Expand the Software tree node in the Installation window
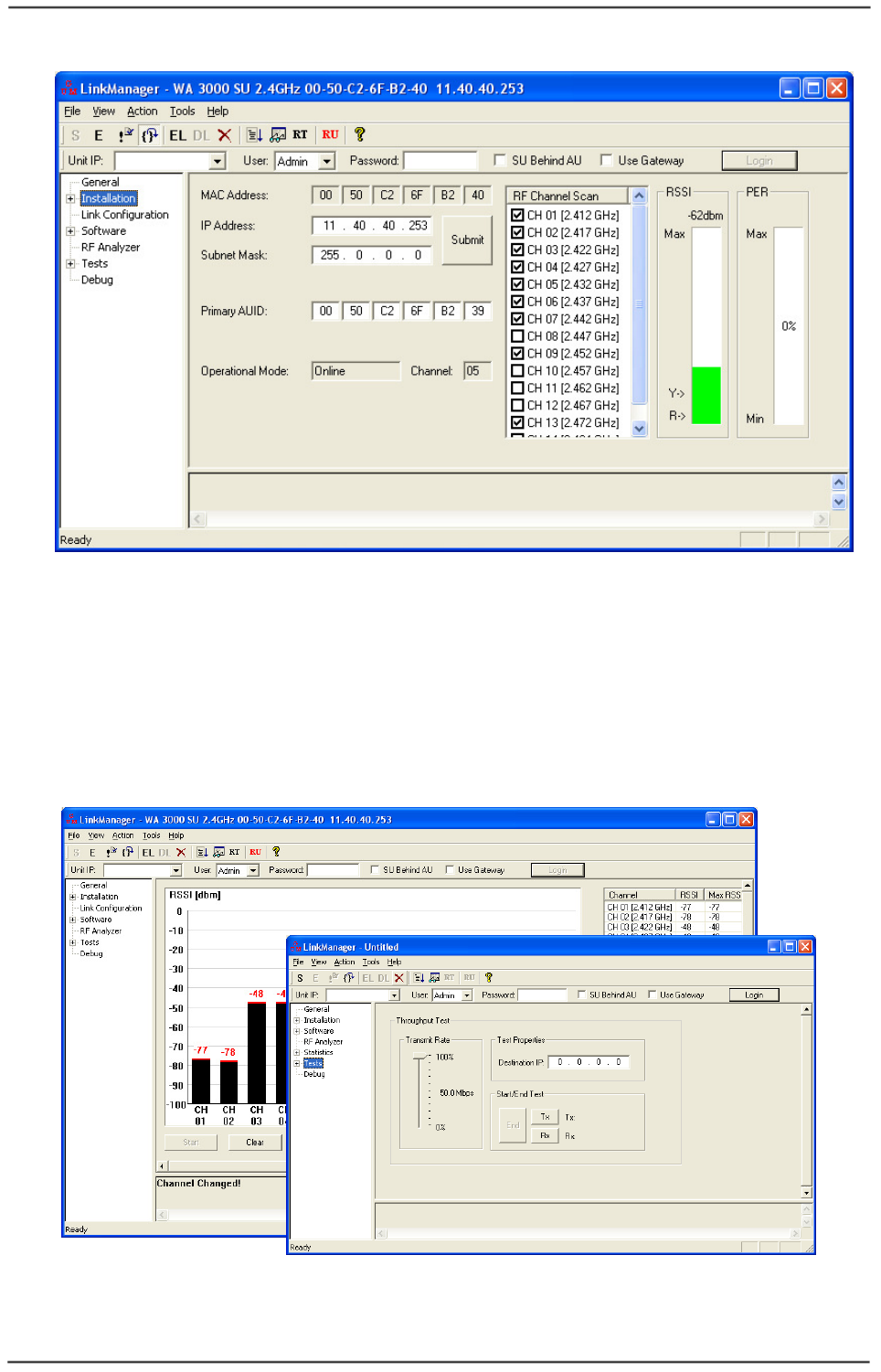Image resolution: width=881 pixels, height=1372 pixels. coord(70,231)
